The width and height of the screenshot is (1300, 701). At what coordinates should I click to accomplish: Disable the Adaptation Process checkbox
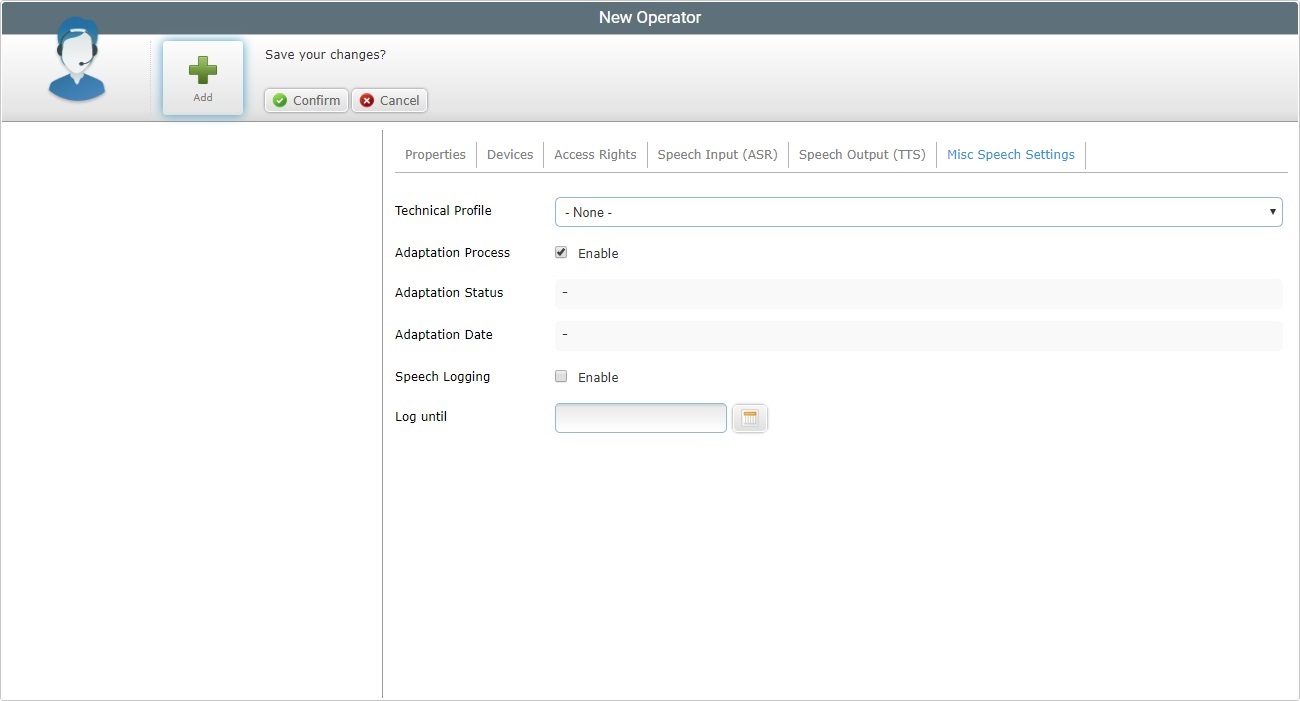pos(561,253)
